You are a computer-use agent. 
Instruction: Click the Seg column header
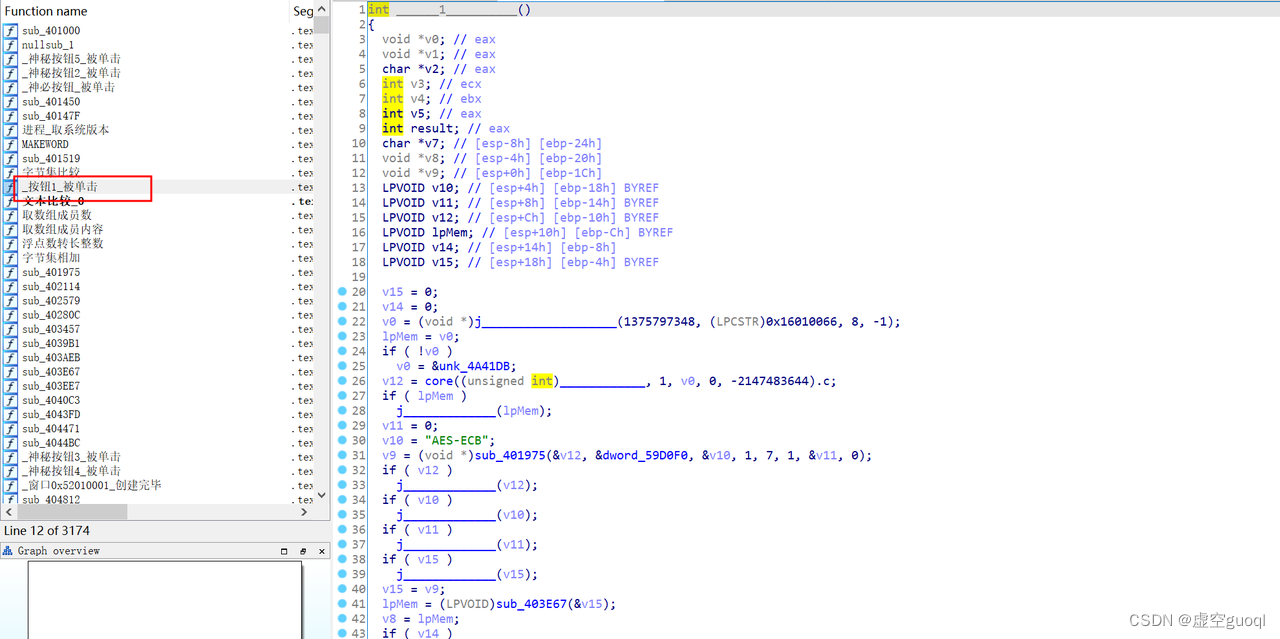click(302, 11)
